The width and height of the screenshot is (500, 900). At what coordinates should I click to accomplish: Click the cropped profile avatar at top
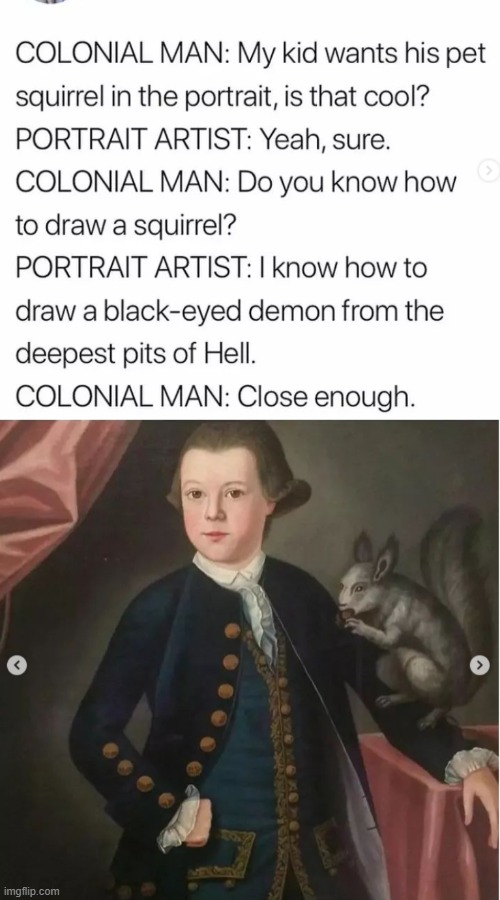(50, 2)
